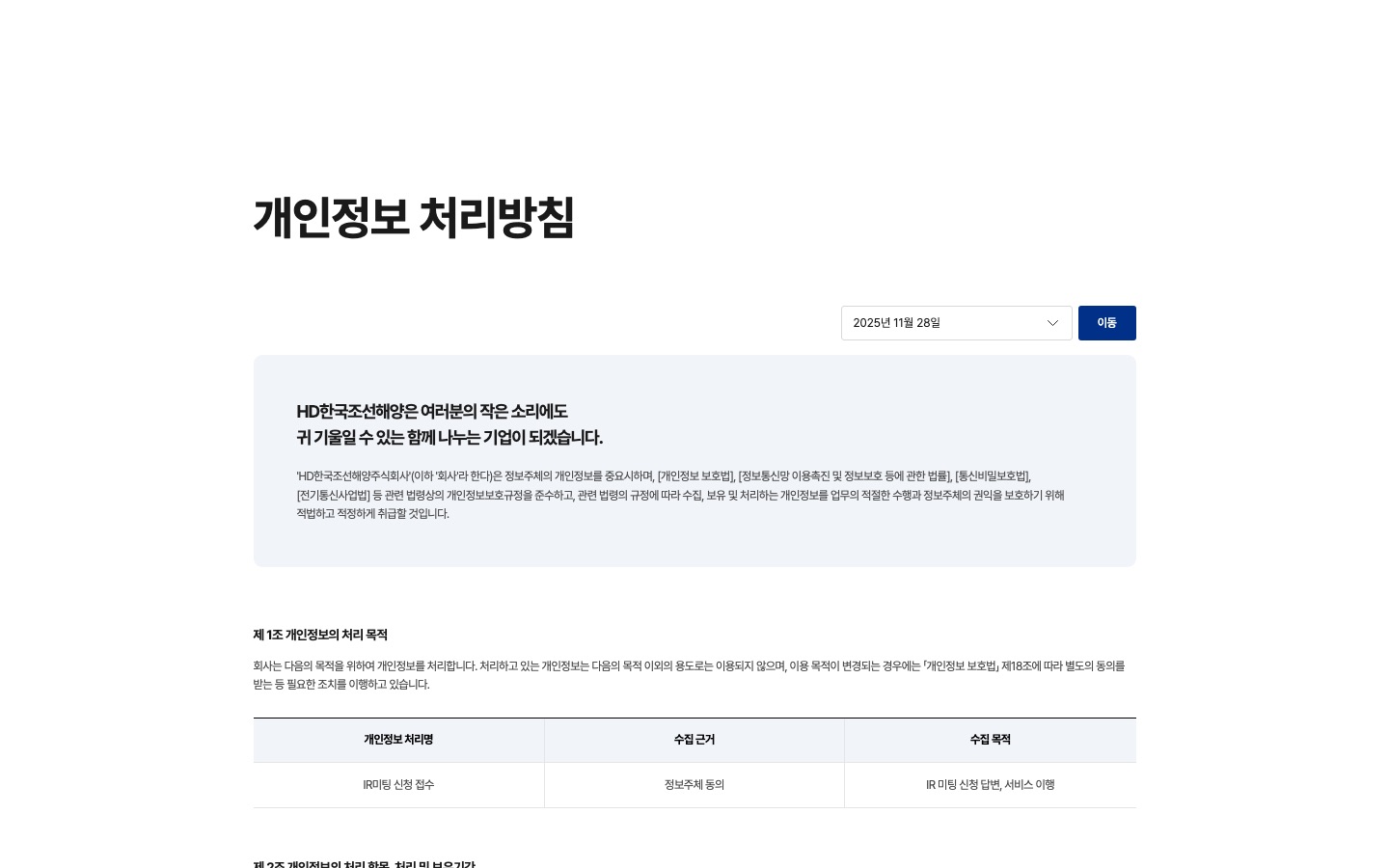The height and width of the screenshot is (868, 1389).
Task: Click the IR 미팅 신청 답변, 서비스 이행 cell
Action: click(991, 785)
